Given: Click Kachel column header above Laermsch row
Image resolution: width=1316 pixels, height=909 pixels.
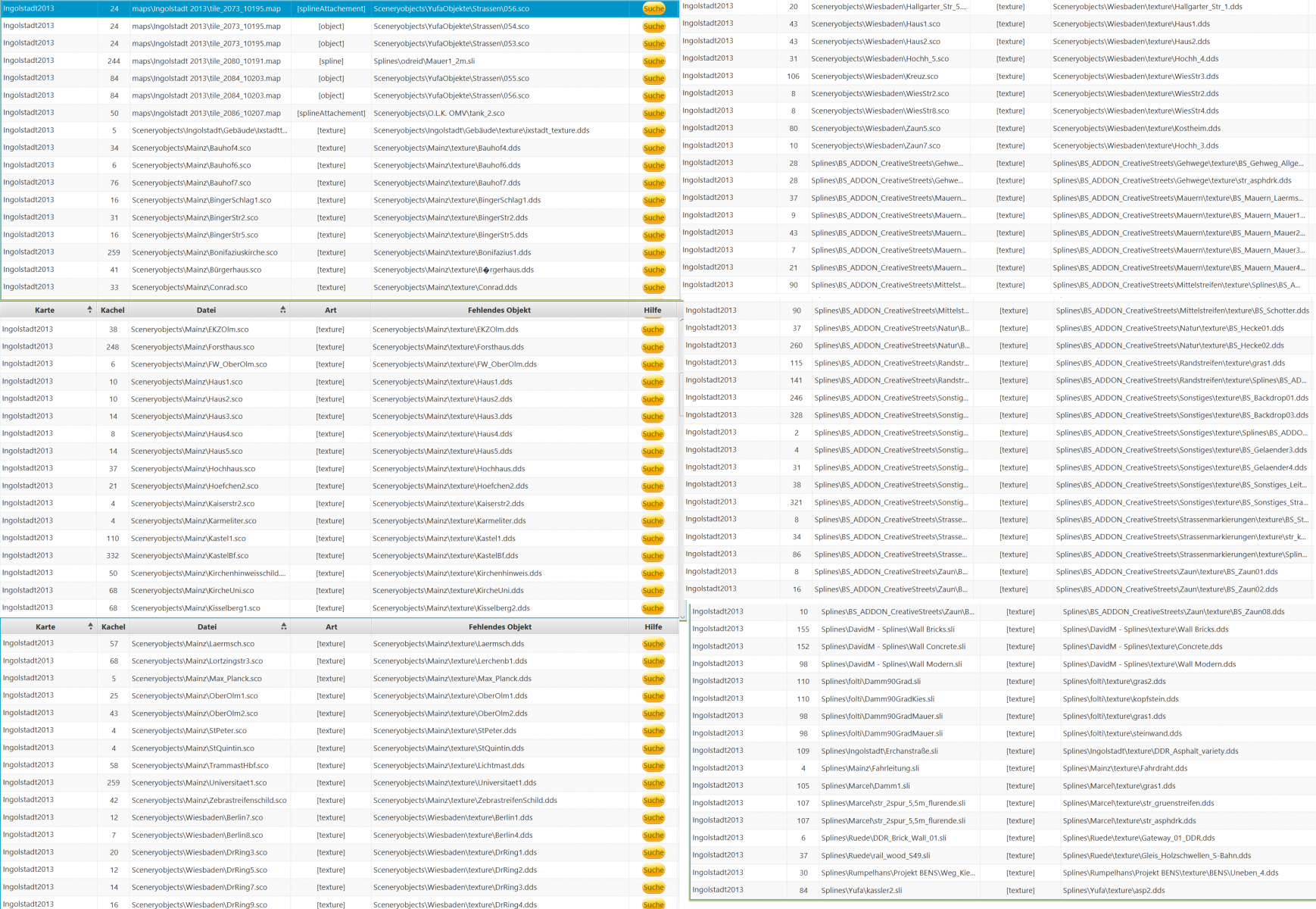Looking at the screenshot, I should [113, 626].
